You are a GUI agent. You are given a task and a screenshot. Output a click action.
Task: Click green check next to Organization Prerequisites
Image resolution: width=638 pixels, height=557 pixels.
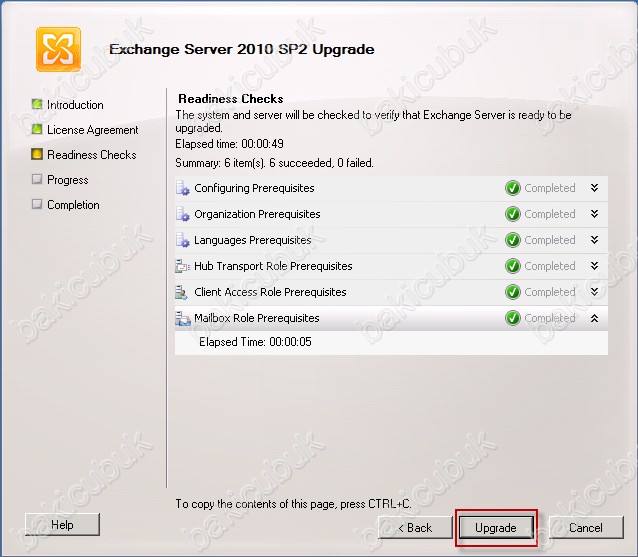pos(513,214)
